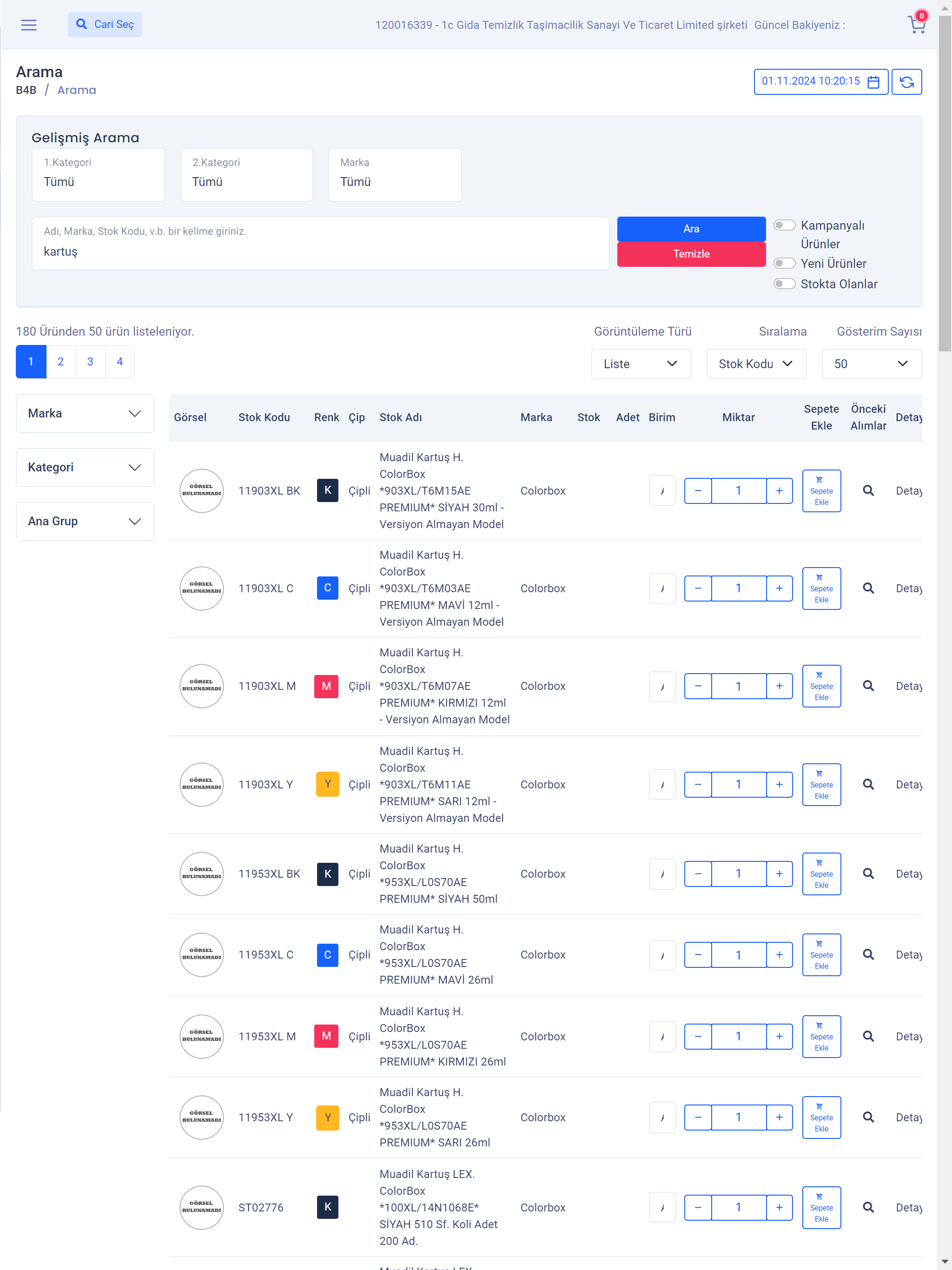The width and height of the screenshot is (952, 1270).
Task: Turn on Stokta Olanlar filter
Action: pos(784,284)
